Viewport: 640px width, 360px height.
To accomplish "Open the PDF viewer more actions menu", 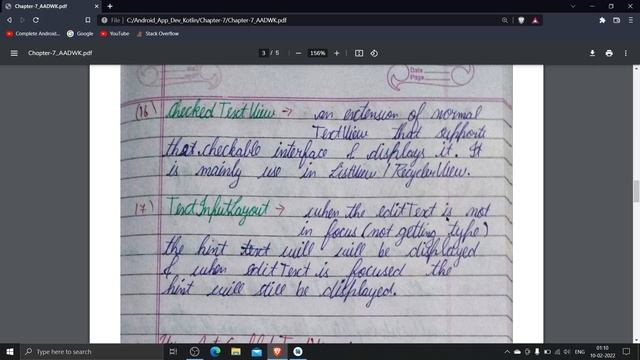I will (626, 53).
